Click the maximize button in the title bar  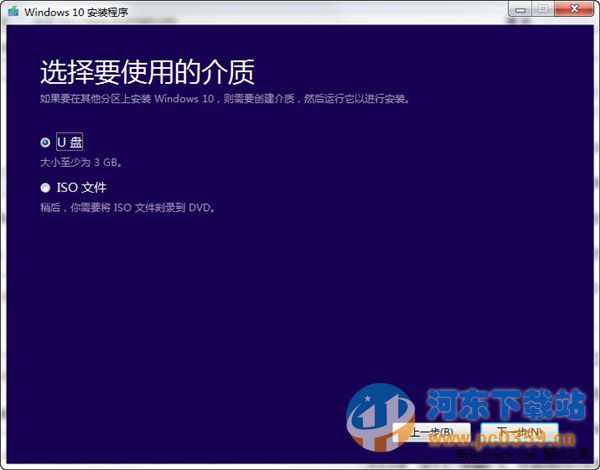click(x=543, y=9)
